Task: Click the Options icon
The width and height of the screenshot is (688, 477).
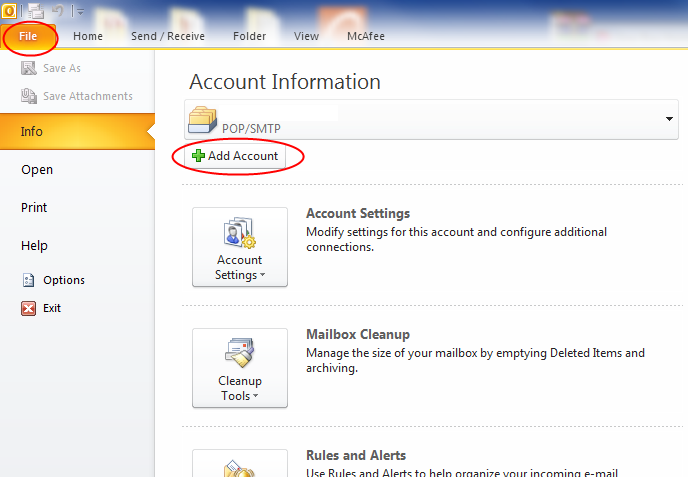Action: pos(29,280)
